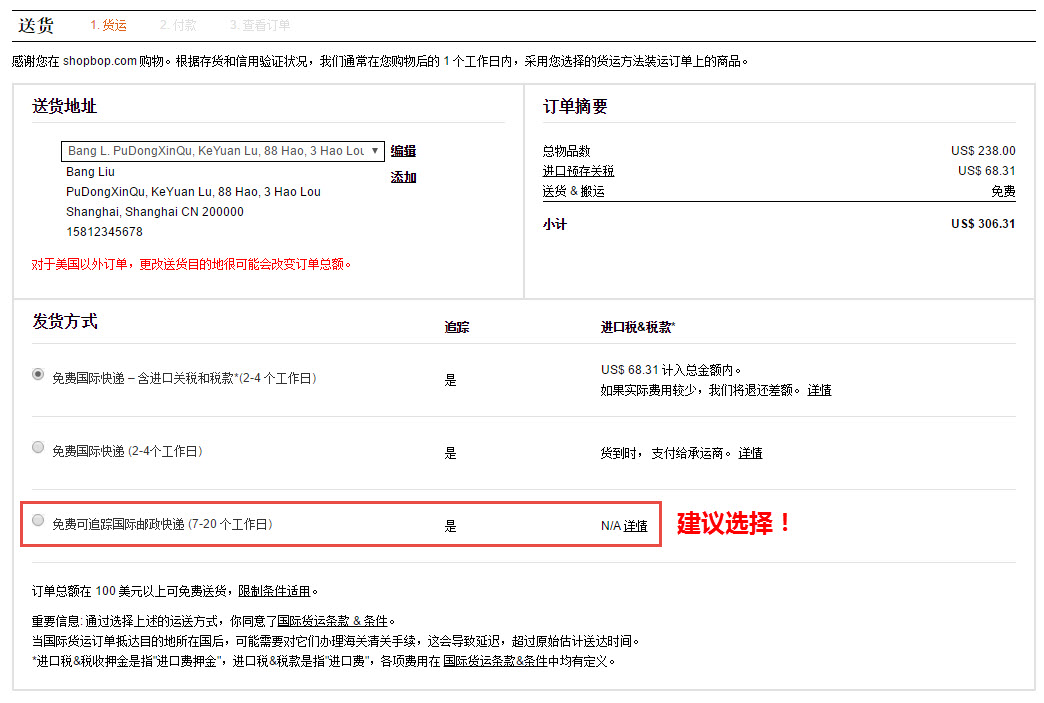Open 详情 link for refund difference row

819,390
